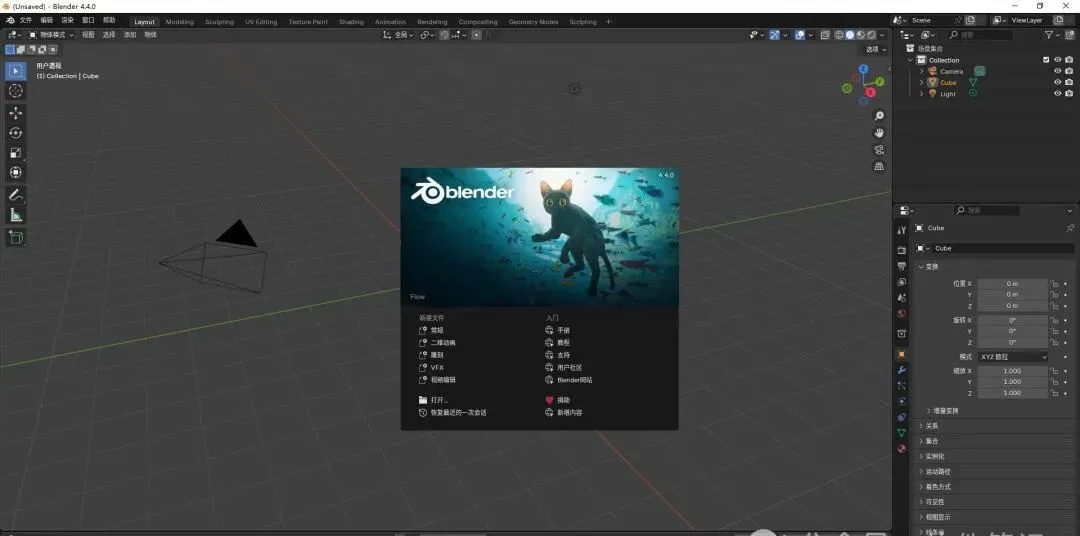Expand the Cube tree item
1080x536 pixels.
pyautogui.click(x=922, y=83)
